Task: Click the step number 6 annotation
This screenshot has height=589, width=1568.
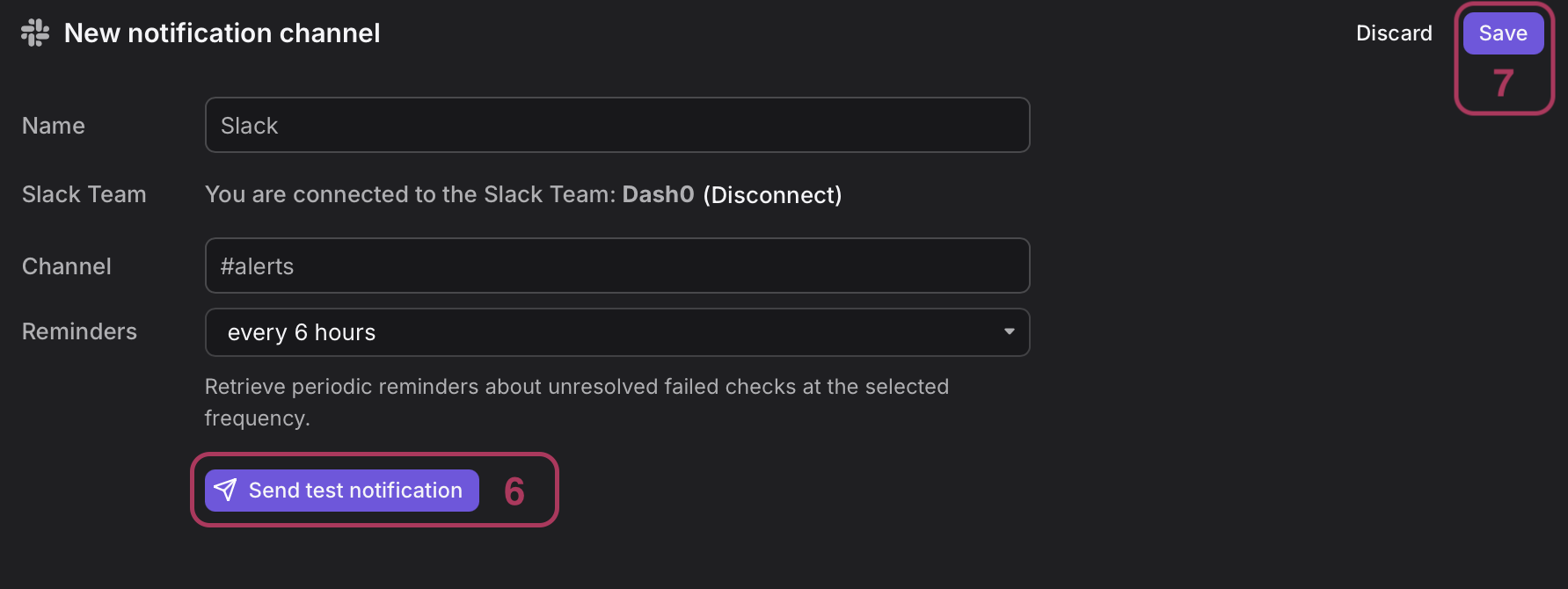Action: [514, 491]
